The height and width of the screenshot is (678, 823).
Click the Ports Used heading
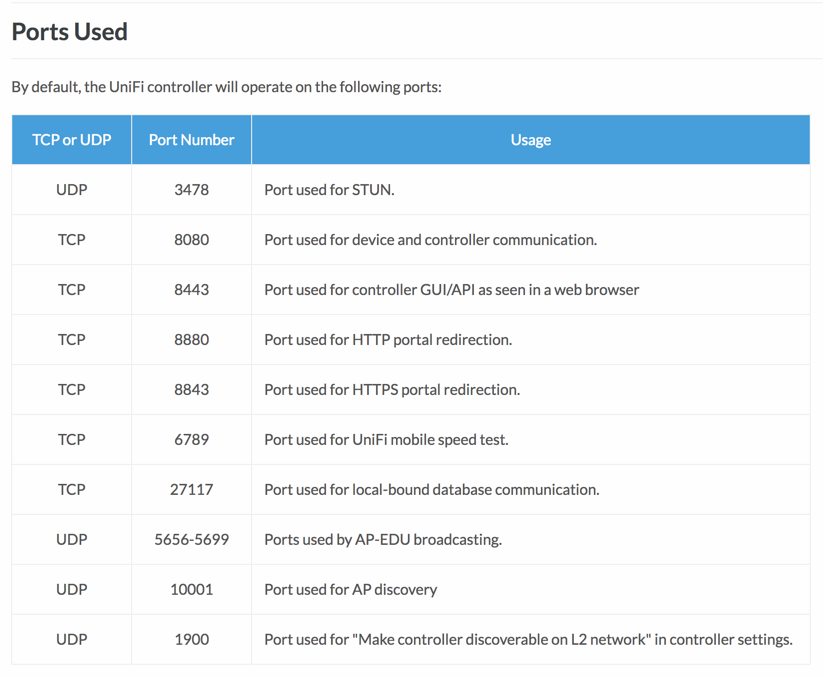69,32
